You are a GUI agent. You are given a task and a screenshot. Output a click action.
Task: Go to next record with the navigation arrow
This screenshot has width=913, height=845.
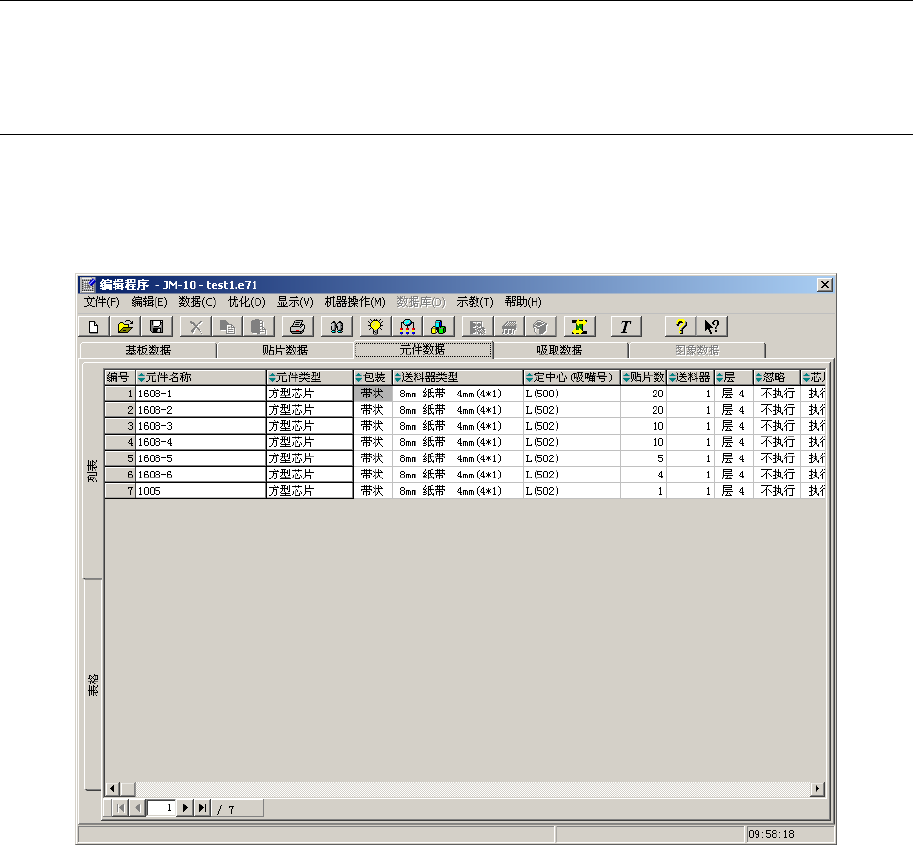coord(185,807)
